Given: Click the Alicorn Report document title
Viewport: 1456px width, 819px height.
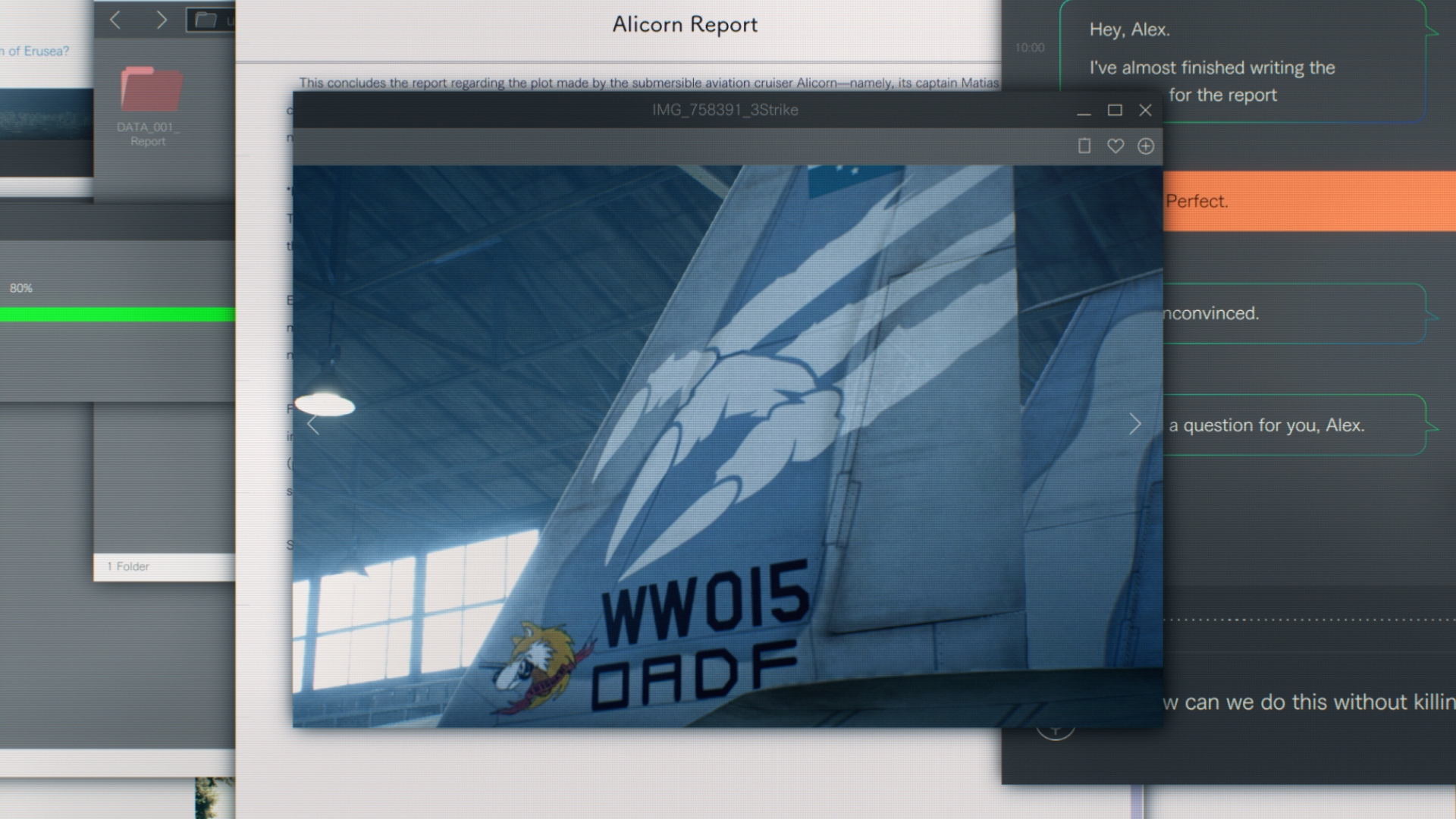Looking at the screenshot, I should [x=684, y=24].
